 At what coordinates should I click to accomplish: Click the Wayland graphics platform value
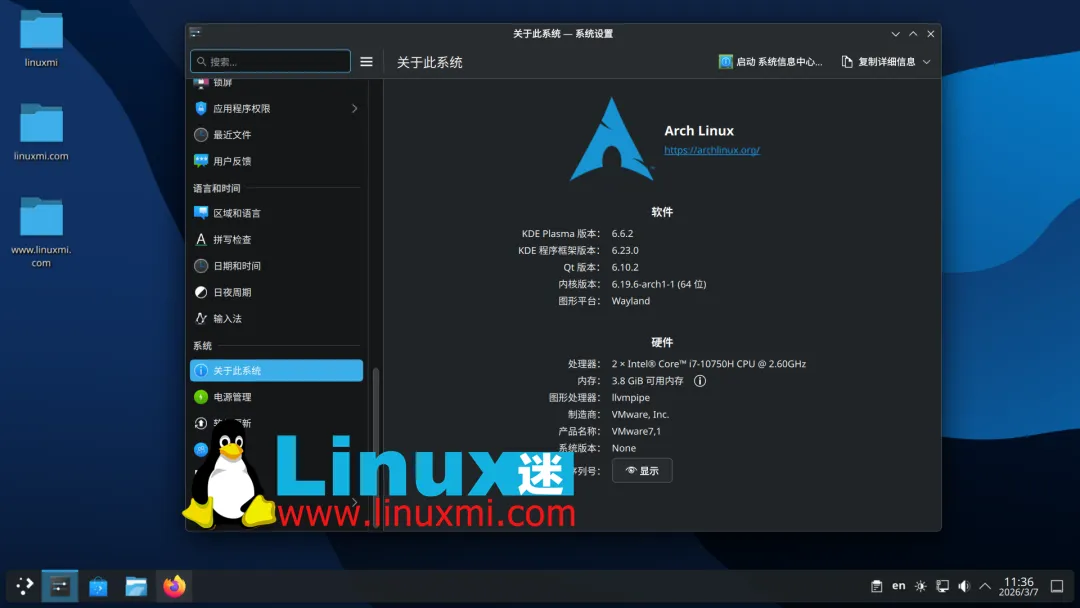[630, 301]
